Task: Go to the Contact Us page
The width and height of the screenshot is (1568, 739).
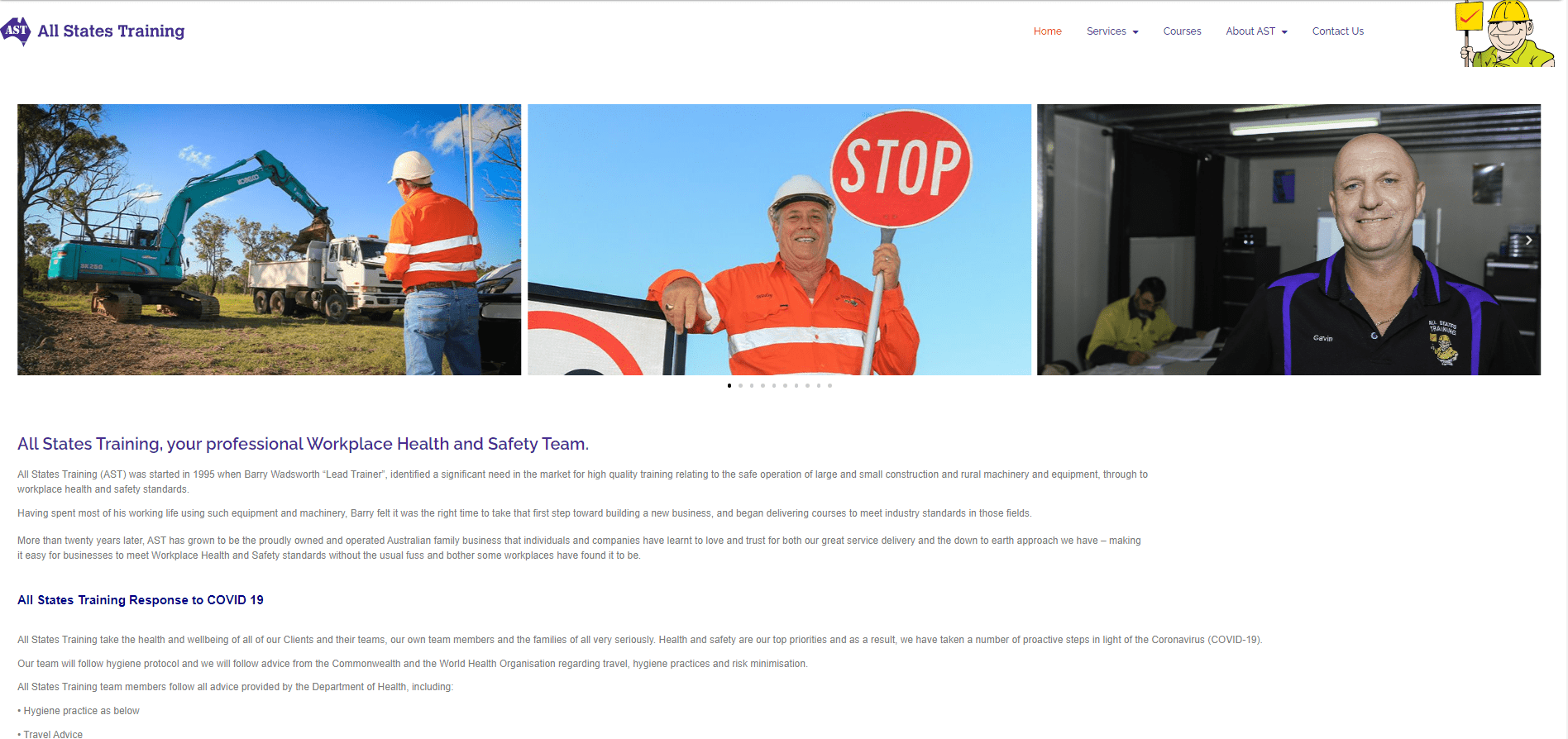Action: pos(1337,31)
